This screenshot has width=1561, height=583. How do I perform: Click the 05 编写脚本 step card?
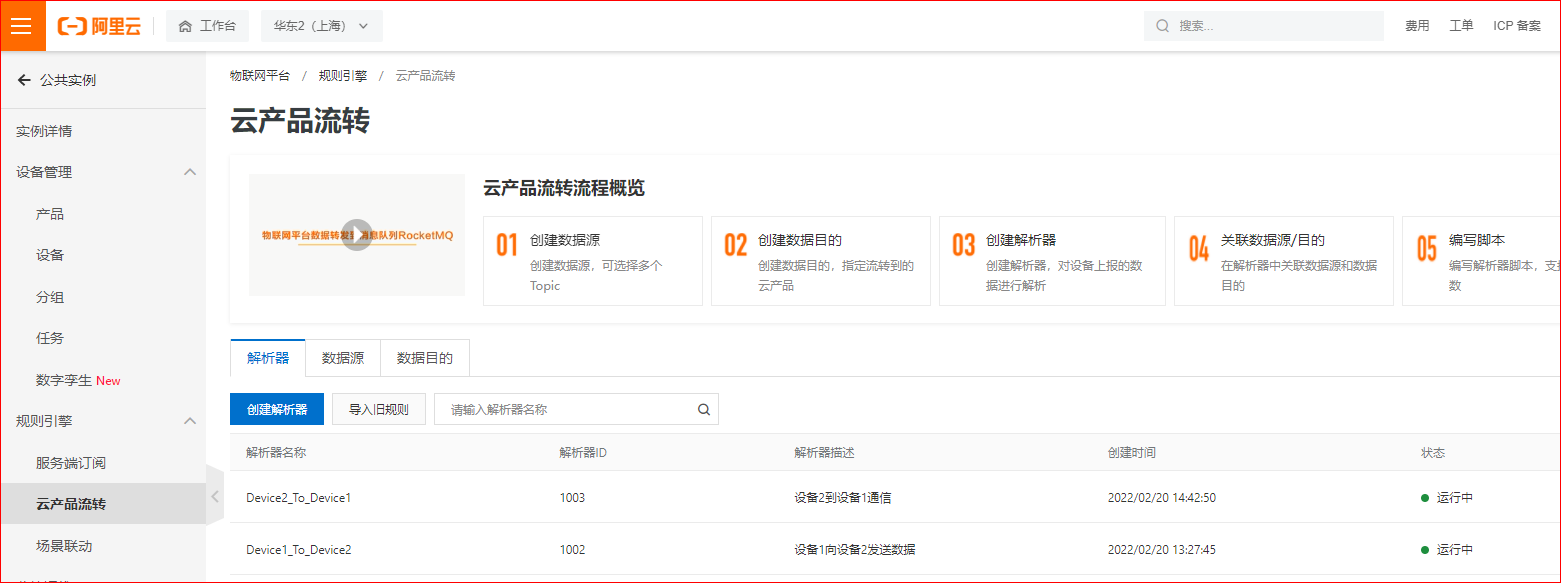point(1481,261)
